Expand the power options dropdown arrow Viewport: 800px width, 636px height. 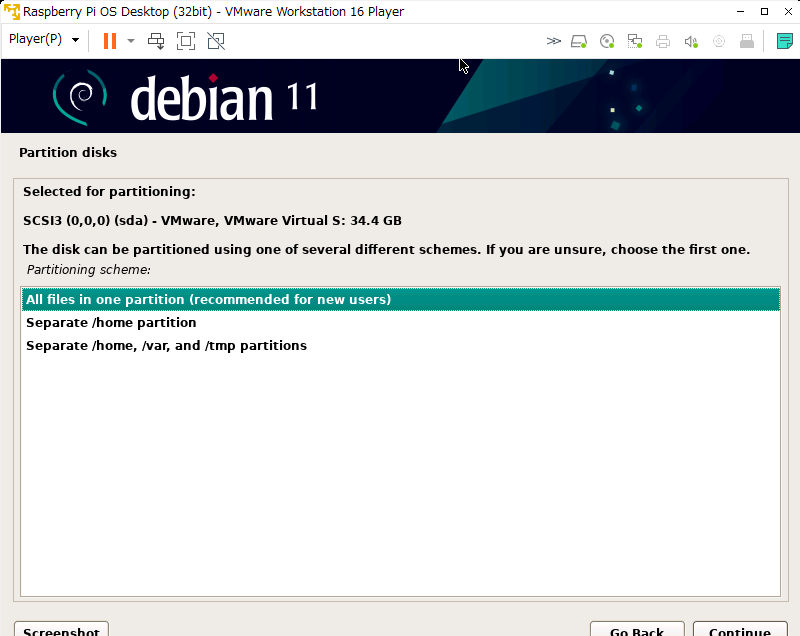pyautogui.click(x=131, y=41)
